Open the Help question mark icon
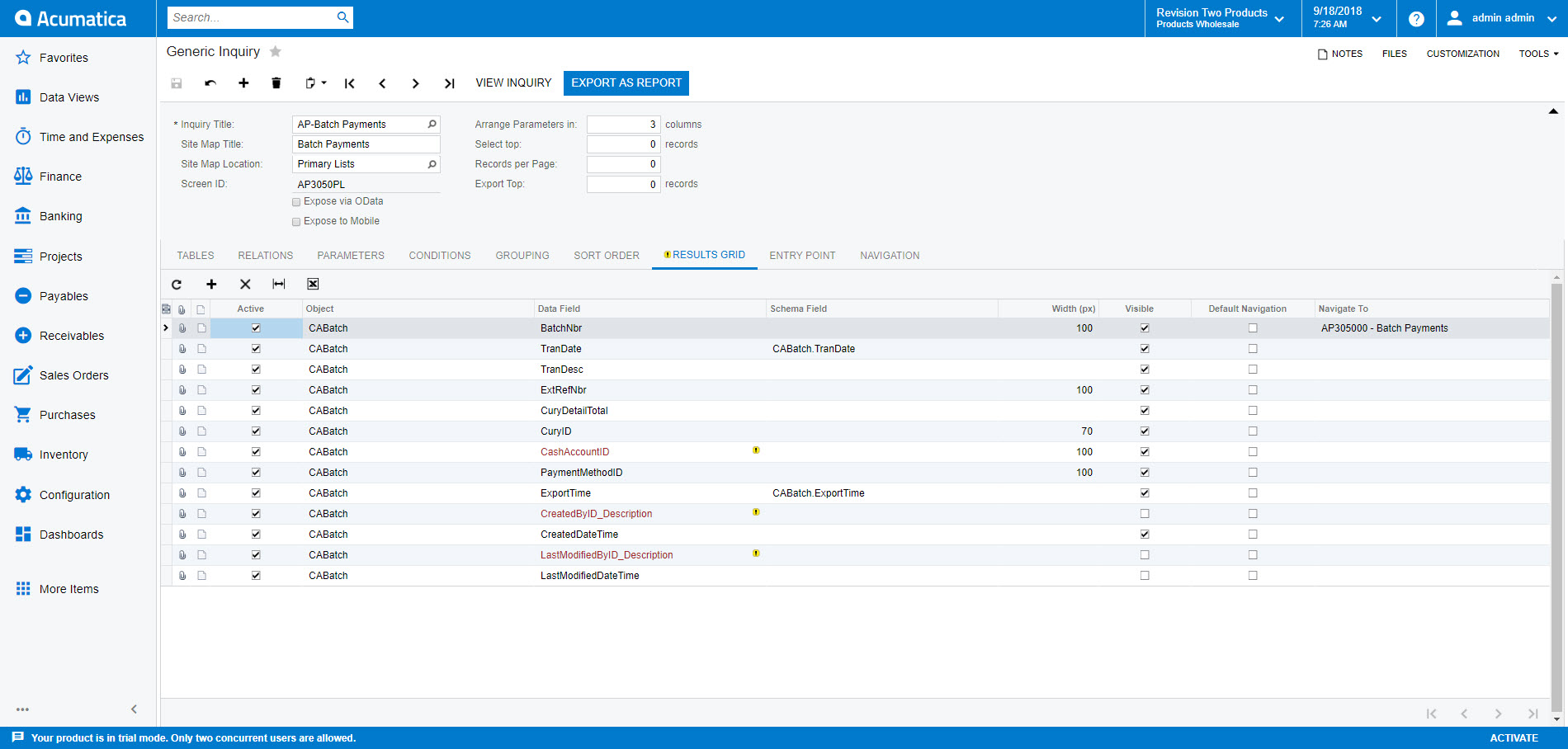The image size is (1568, 749). 1416,18
